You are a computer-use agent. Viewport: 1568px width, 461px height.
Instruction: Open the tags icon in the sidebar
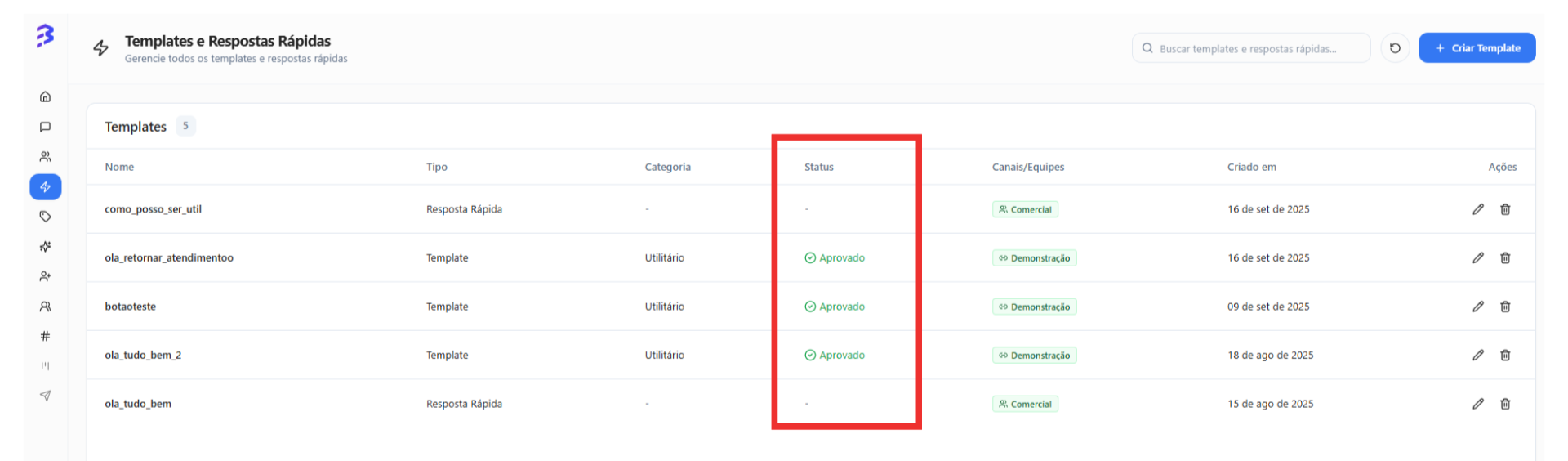coord(46,217)
